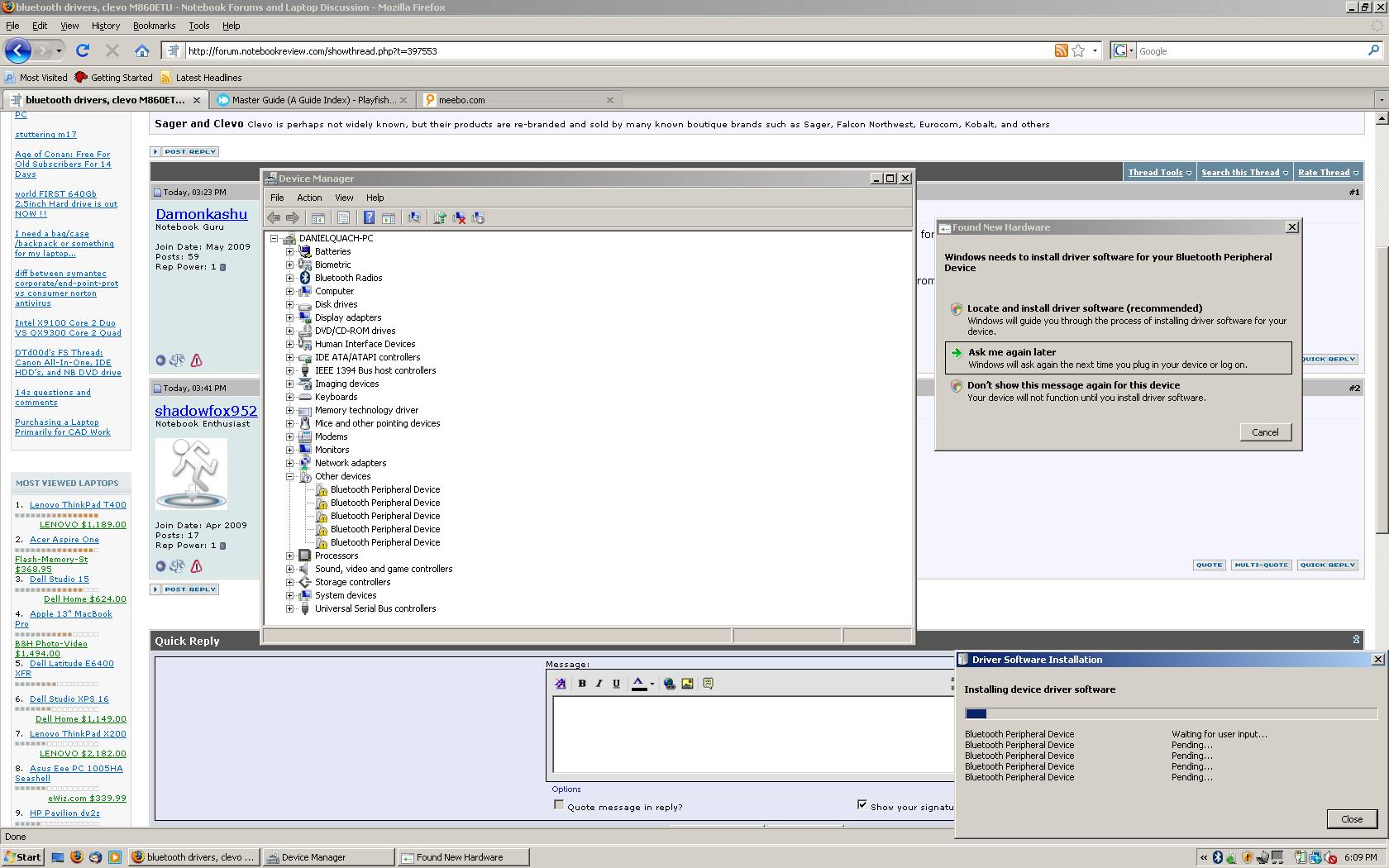Click Cancel in the Found New Hardware dialog
1389x868 pixels.
click(1265, 432)
